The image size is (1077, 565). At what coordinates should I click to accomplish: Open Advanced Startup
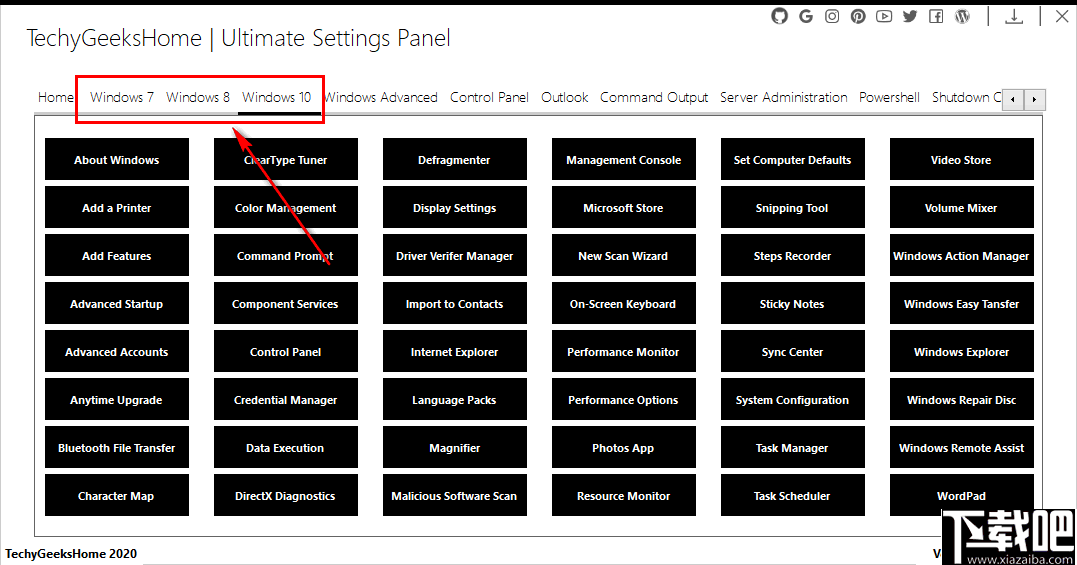coord(117,303)
